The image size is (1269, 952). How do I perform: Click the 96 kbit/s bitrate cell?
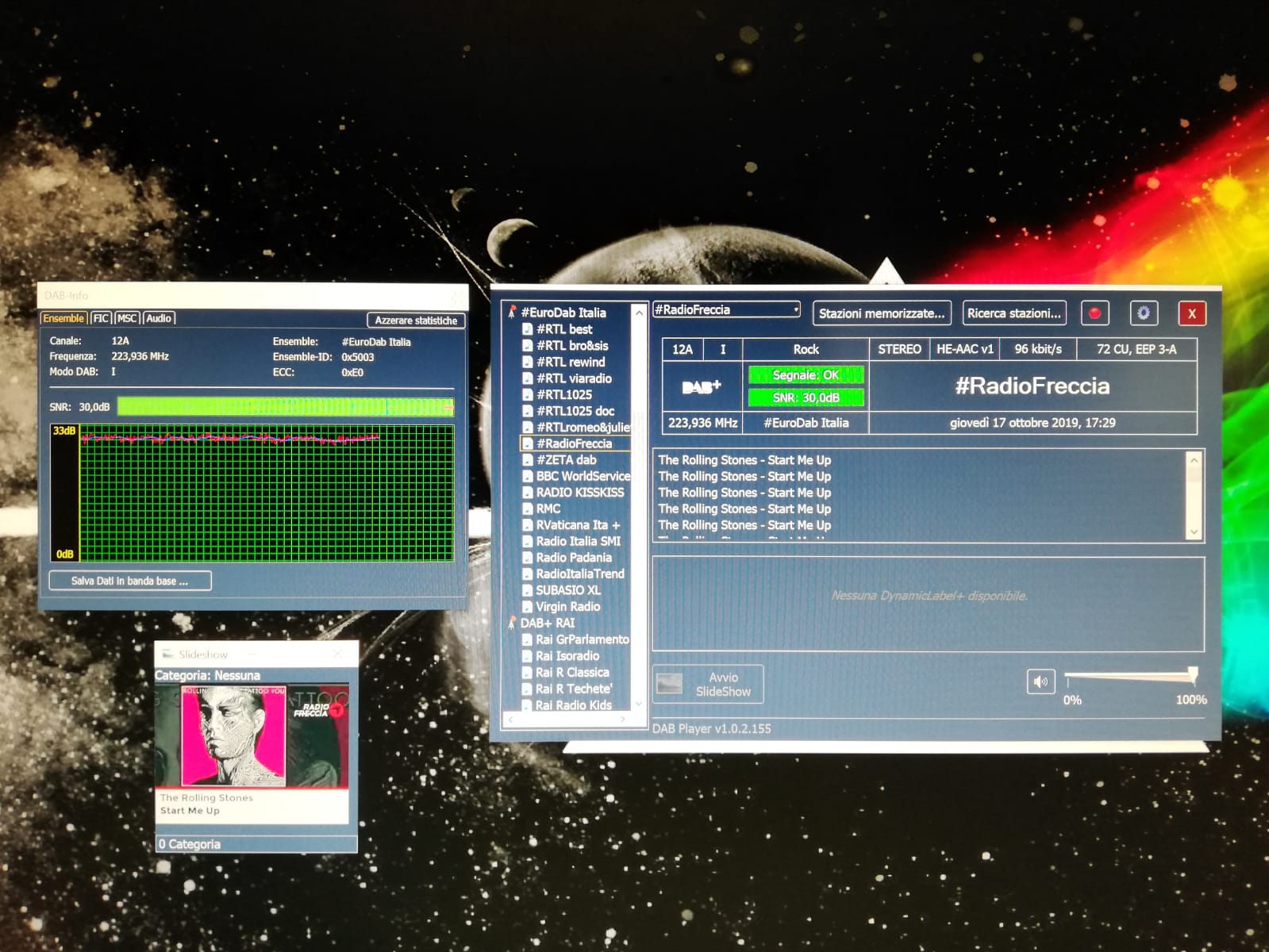tap(1038, 349)
